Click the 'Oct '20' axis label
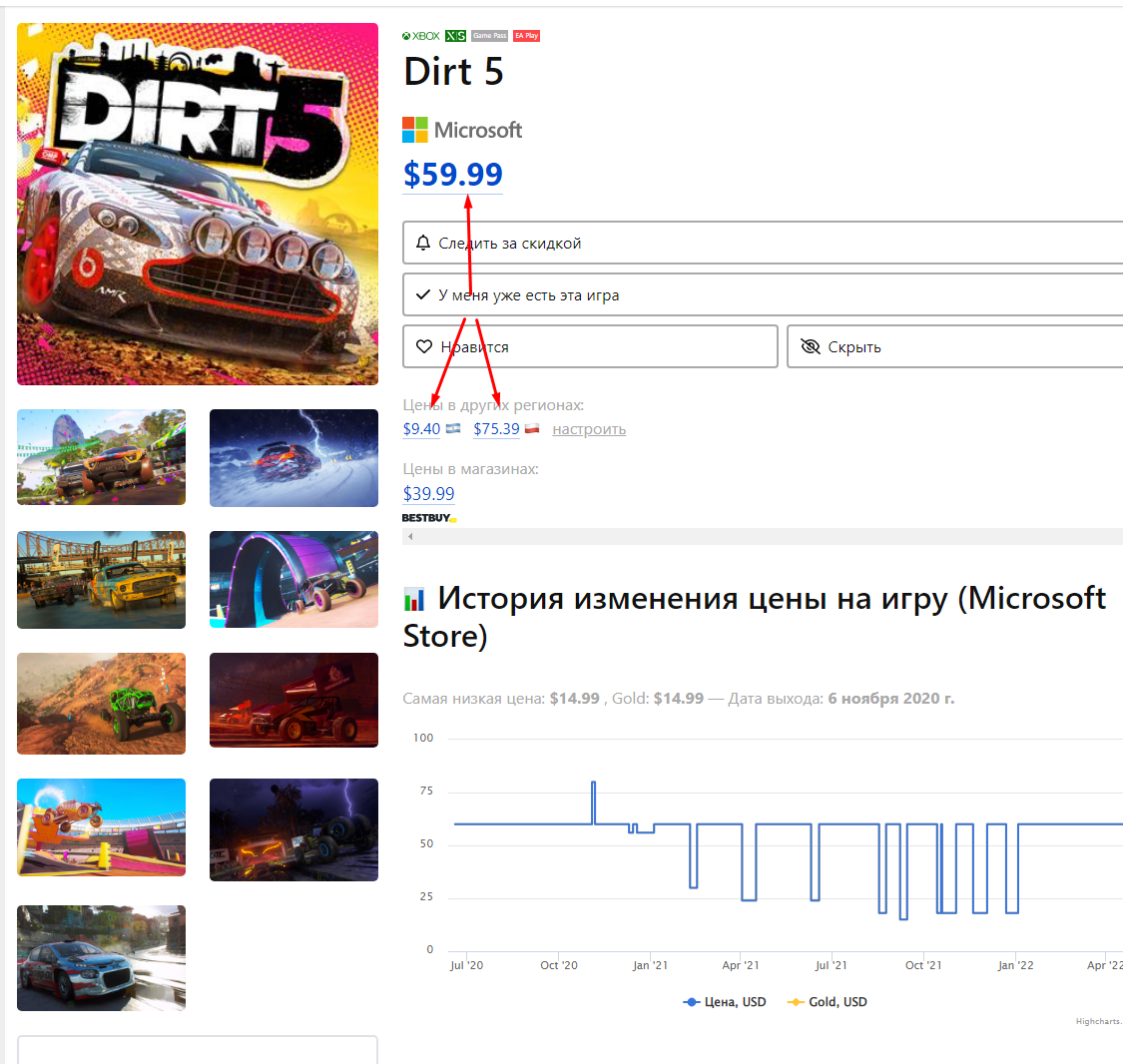This screenshot has height=1064, width=1123. [559, 965]
